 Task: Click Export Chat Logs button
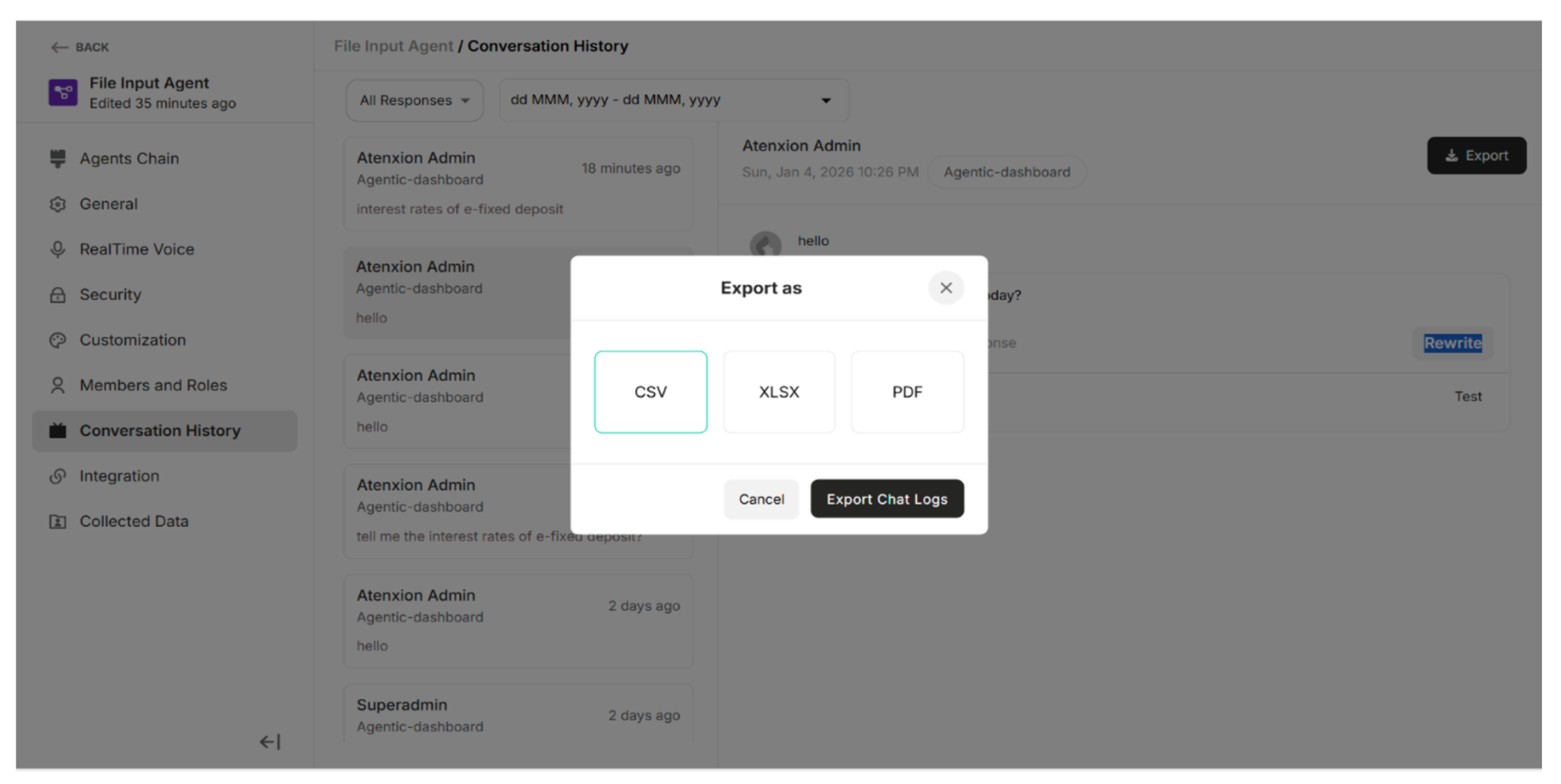click(887, 499)
